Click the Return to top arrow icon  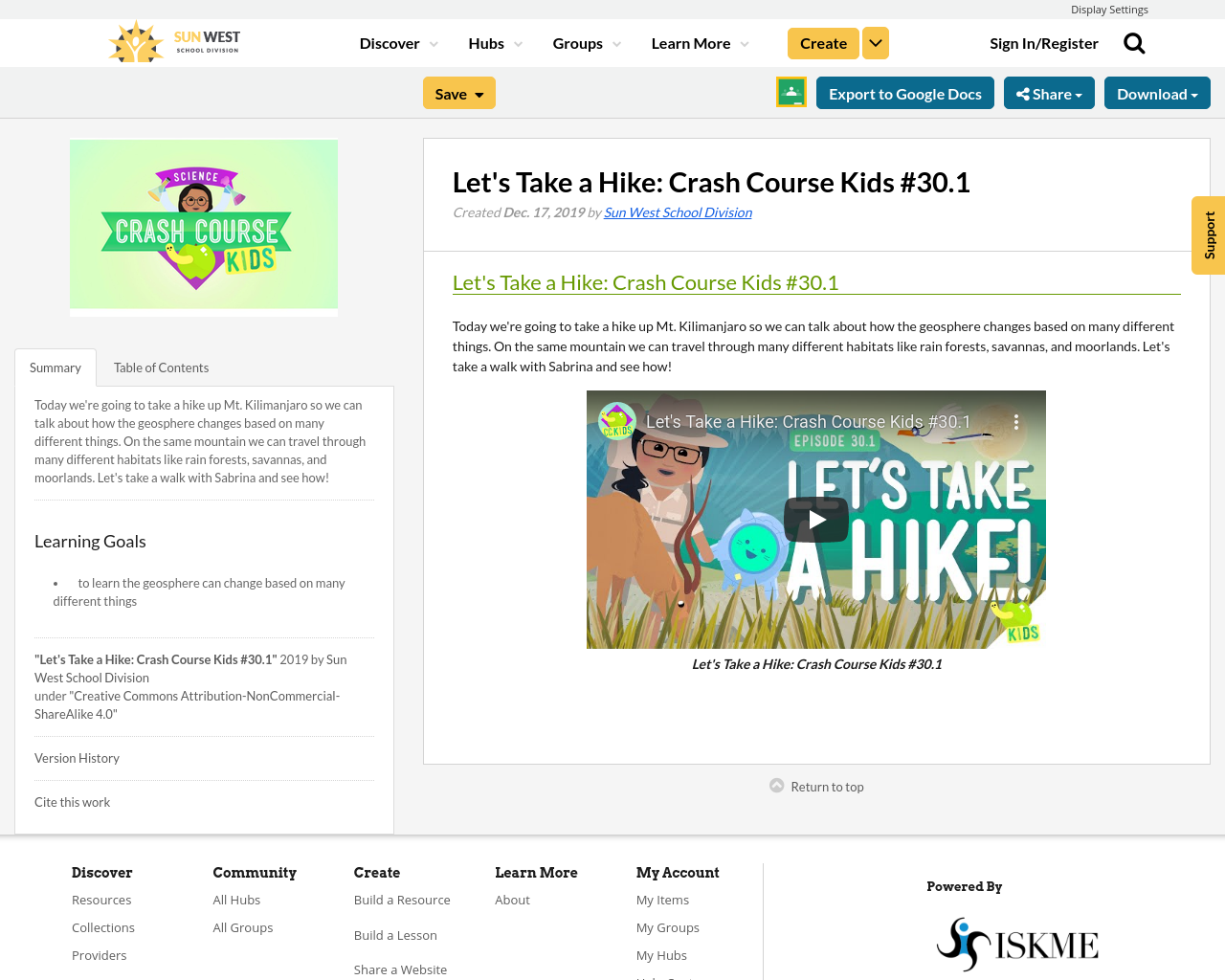[775, 785]
